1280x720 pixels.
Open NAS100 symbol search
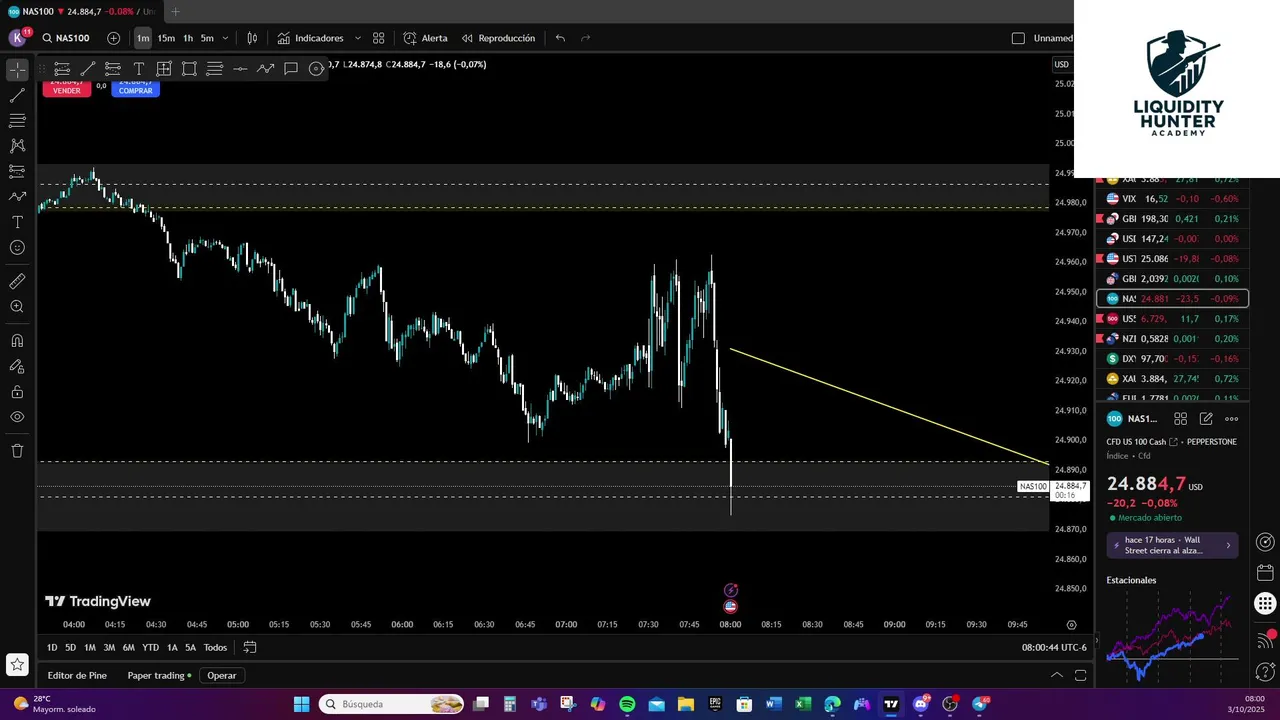pos(66,38)
